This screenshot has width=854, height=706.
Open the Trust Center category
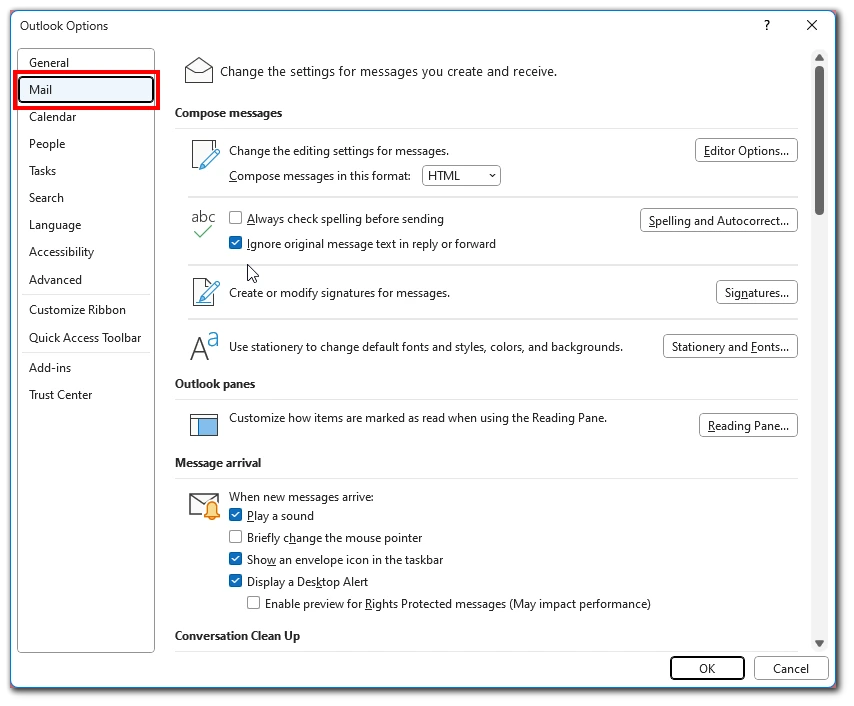[x=86, y=395]
